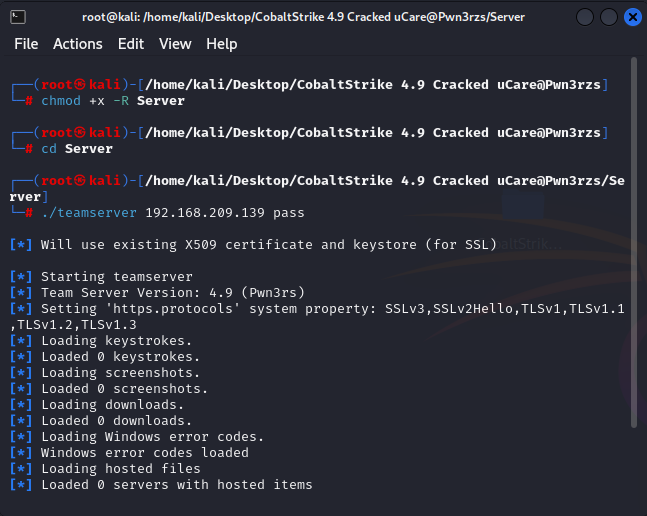Image resolution: width=647 pixels, height=516 pixels.
Task: Click the 'Windows error codes loaded' line
Action: (x=145, y=453)
